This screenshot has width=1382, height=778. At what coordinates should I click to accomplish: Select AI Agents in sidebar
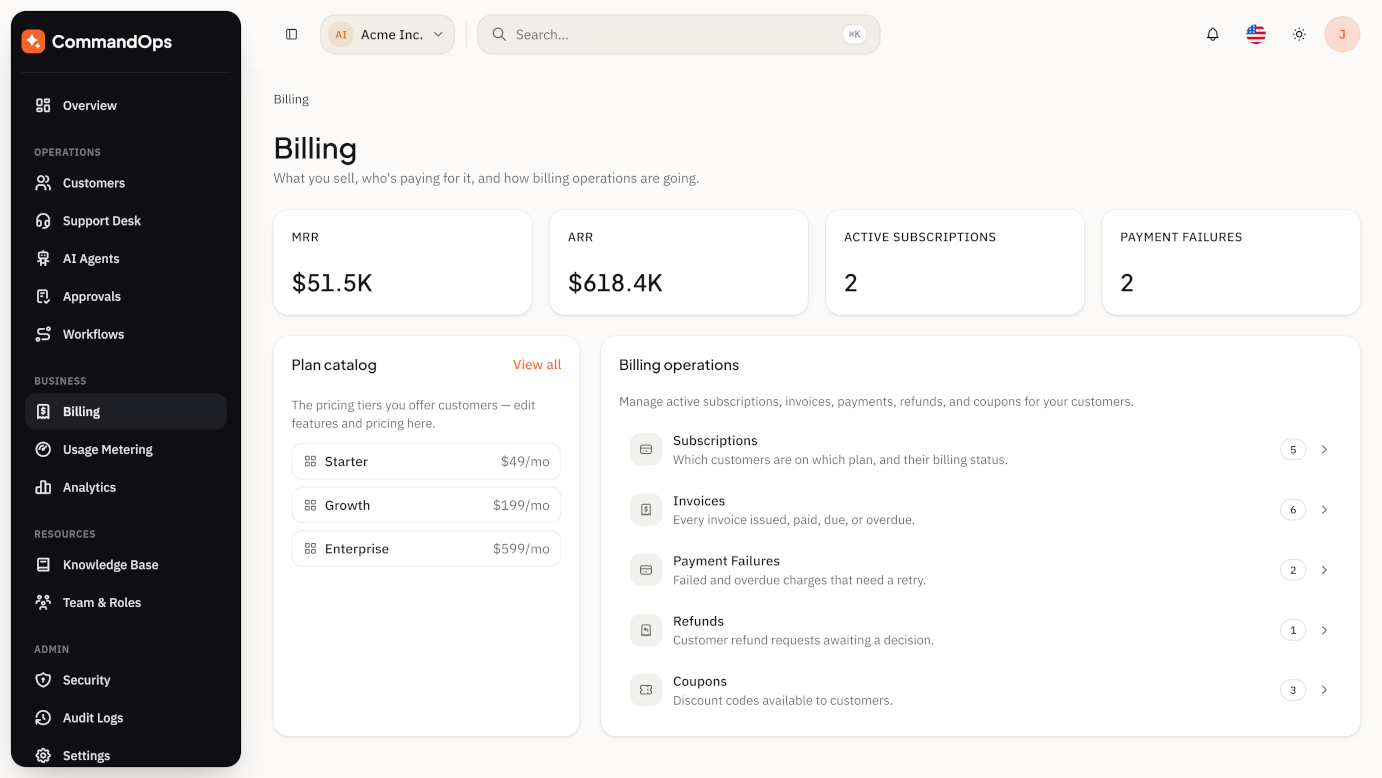click(x=126, y=258)
